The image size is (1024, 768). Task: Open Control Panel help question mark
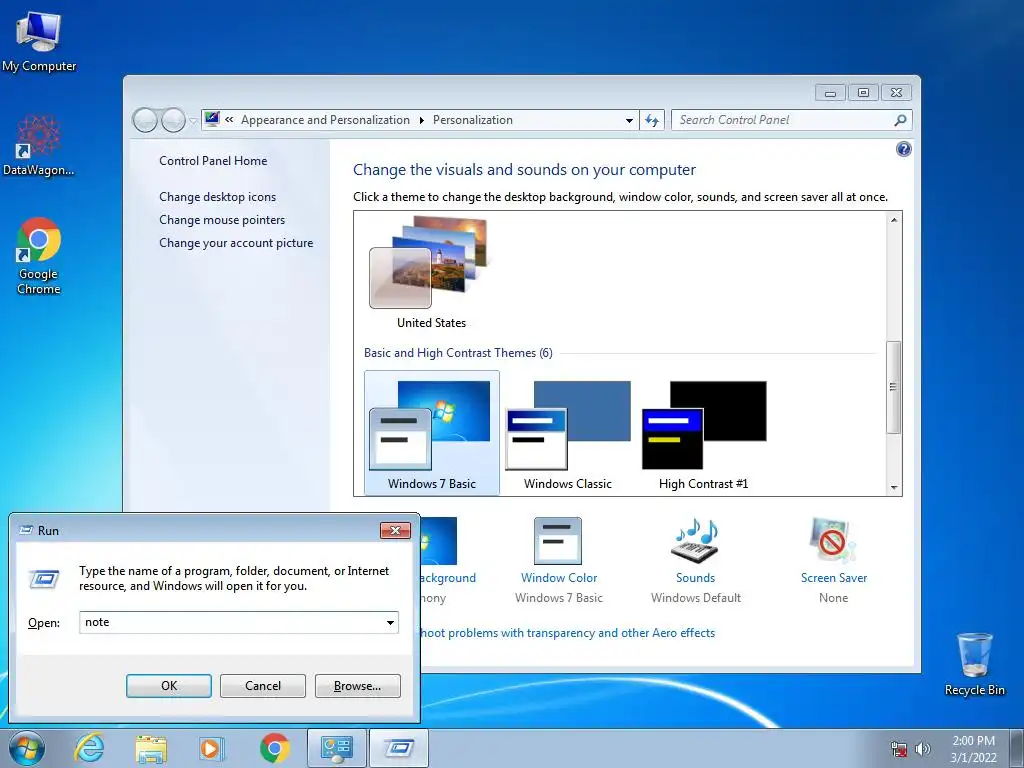(903, 150)
